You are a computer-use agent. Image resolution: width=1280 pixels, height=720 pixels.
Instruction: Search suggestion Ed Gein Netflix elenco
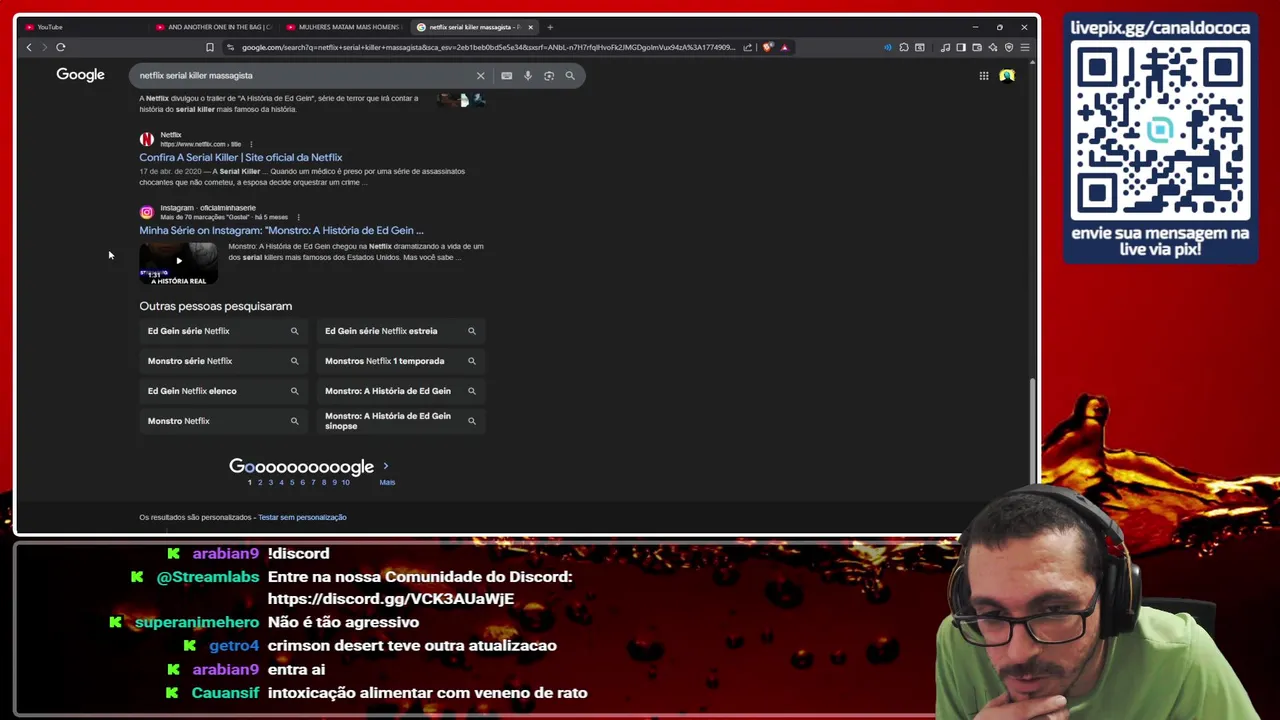[x=222, y=391]
